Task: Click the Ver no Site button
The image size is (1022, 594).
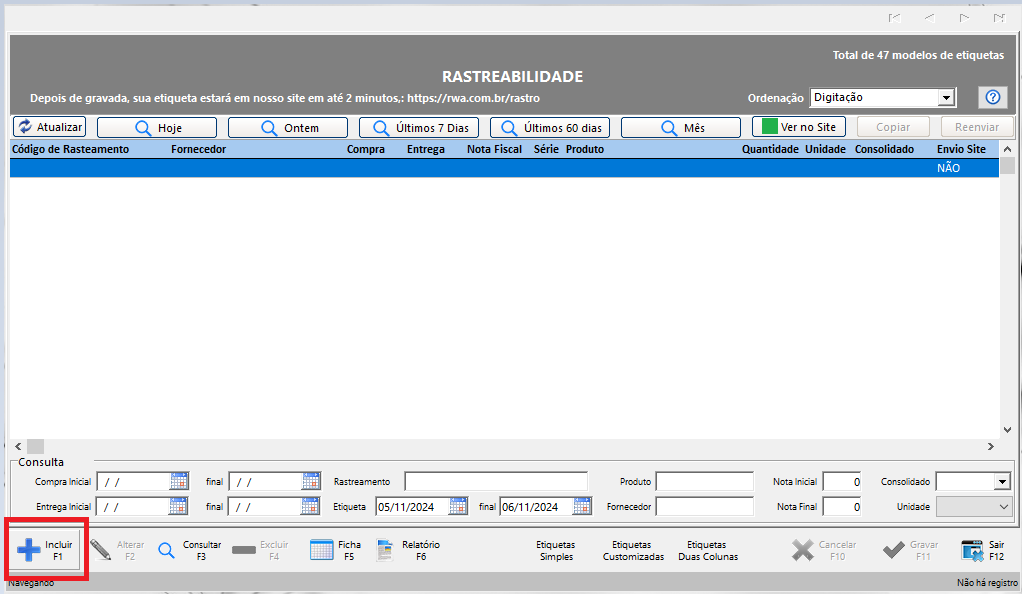Action: tap(799, 127)
